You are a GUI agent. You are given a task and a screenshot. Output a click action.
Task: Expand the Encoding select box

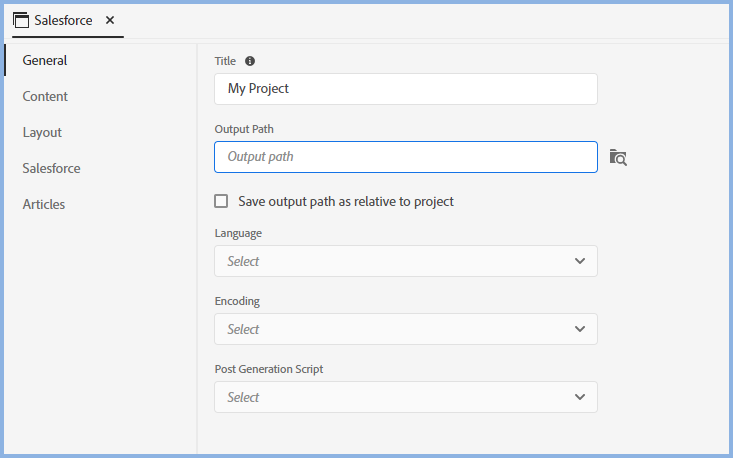(x=405, y=329)
